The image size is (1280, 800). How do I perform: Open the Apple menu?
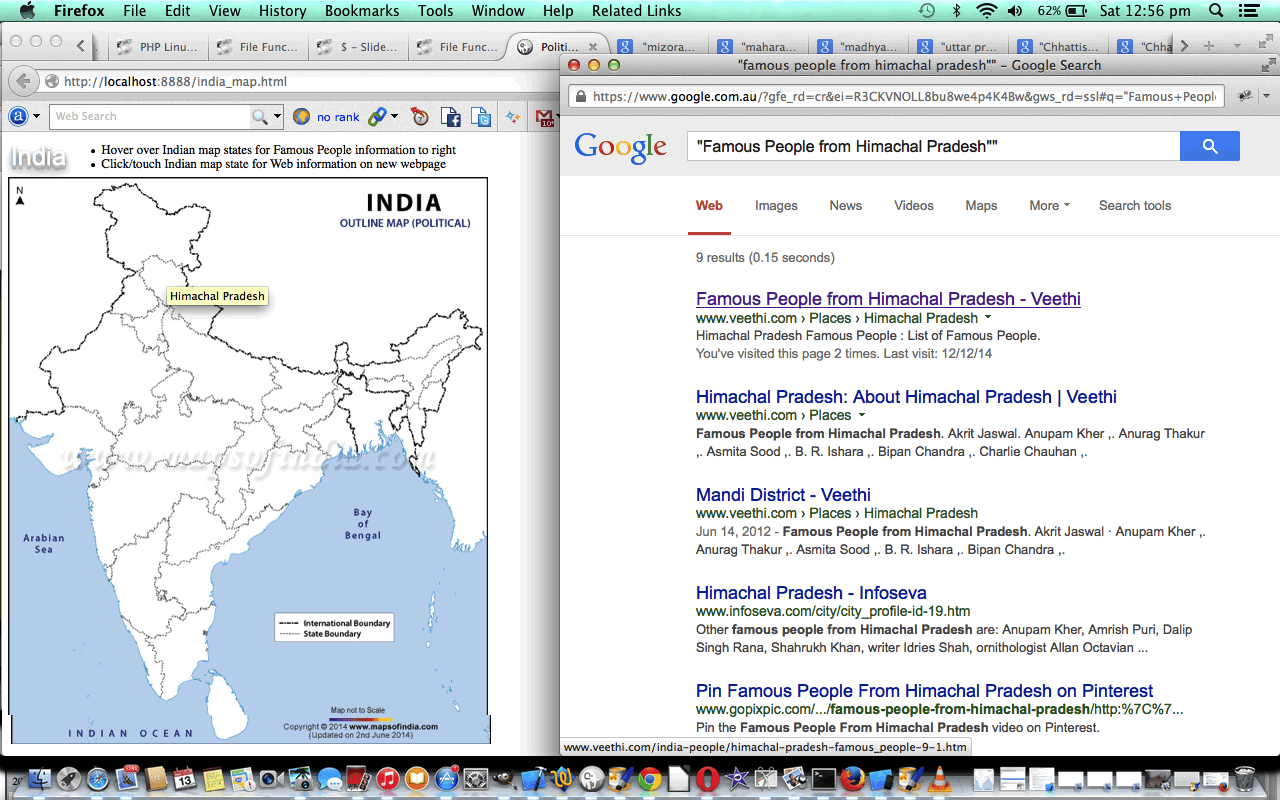27,11
